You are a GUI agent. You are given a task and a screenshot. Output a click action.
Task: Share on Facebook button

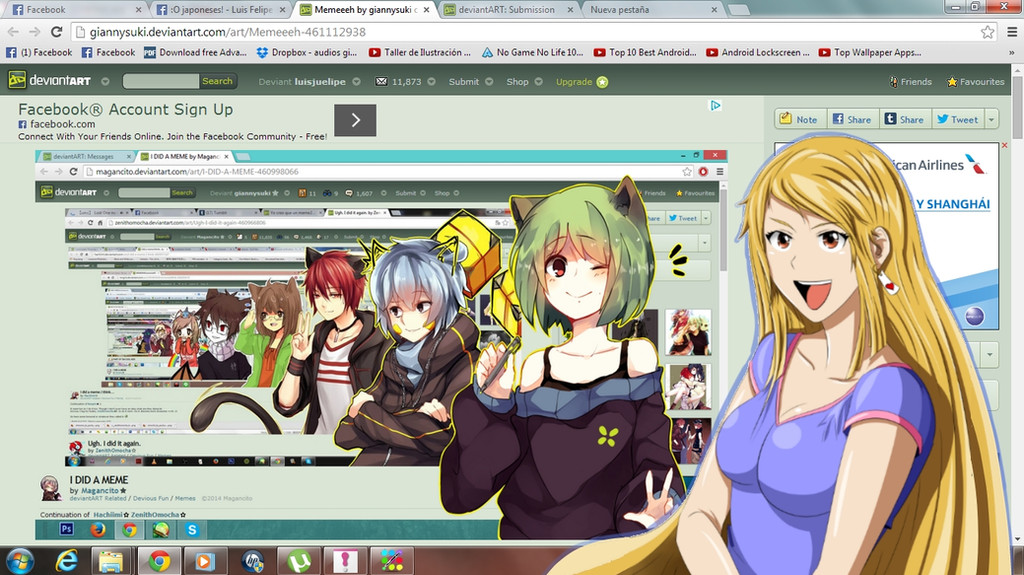852,119
